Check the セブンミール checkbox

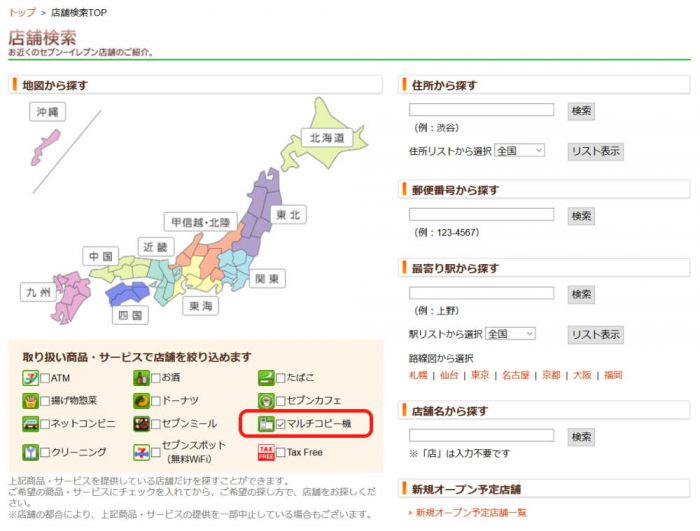(156, 424)
